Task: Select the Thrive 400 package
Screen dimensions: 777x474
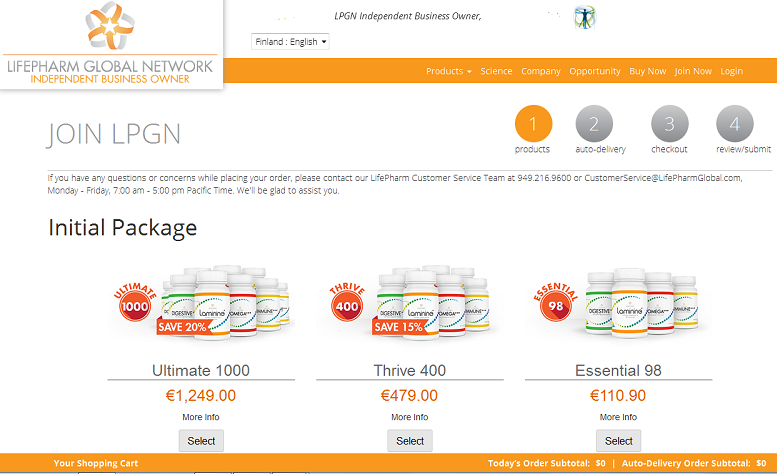Action: point(410,441)
